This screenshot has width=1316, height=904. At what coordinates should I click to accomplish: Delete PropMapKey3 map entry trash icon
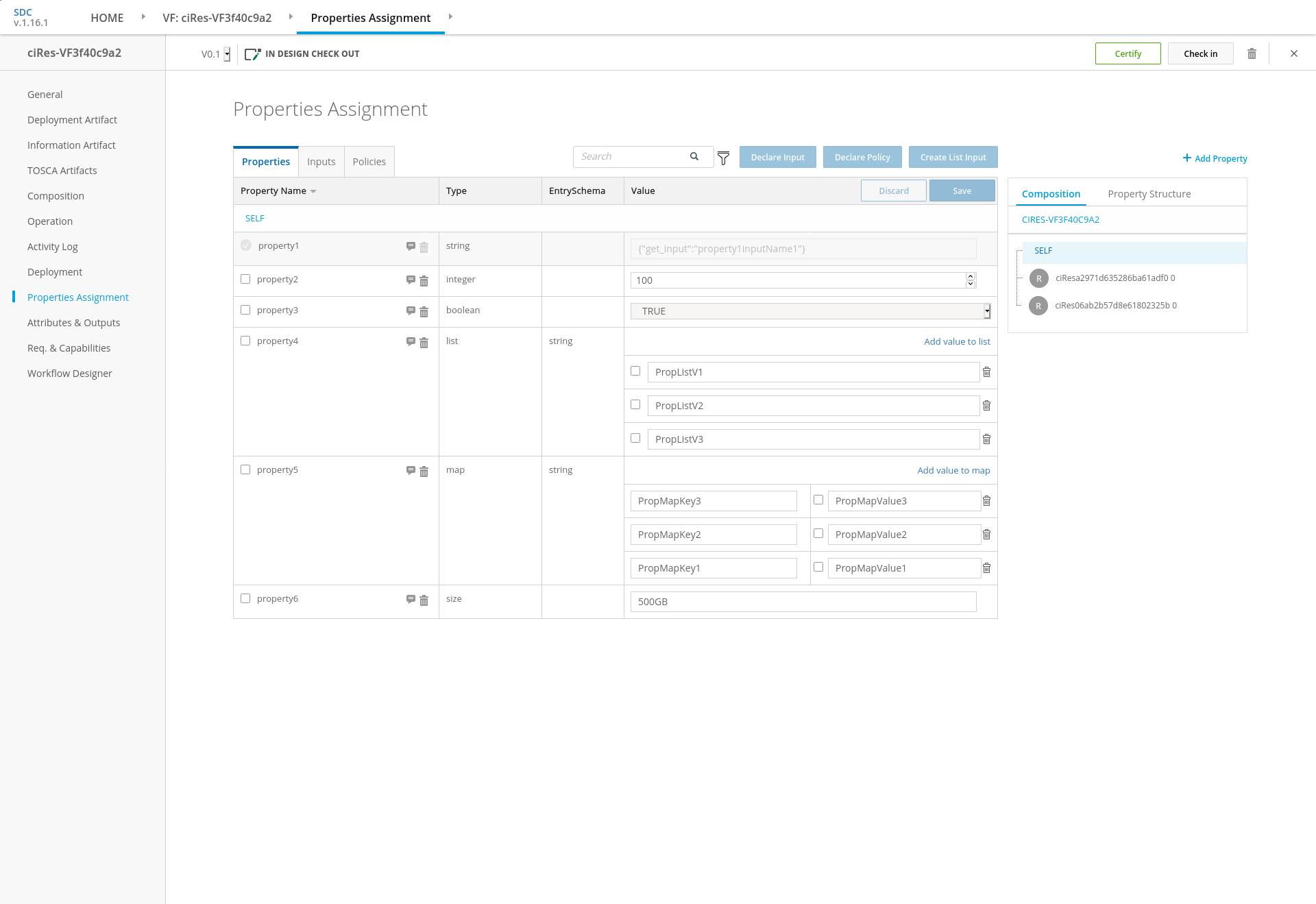click(x=986, y=501)
